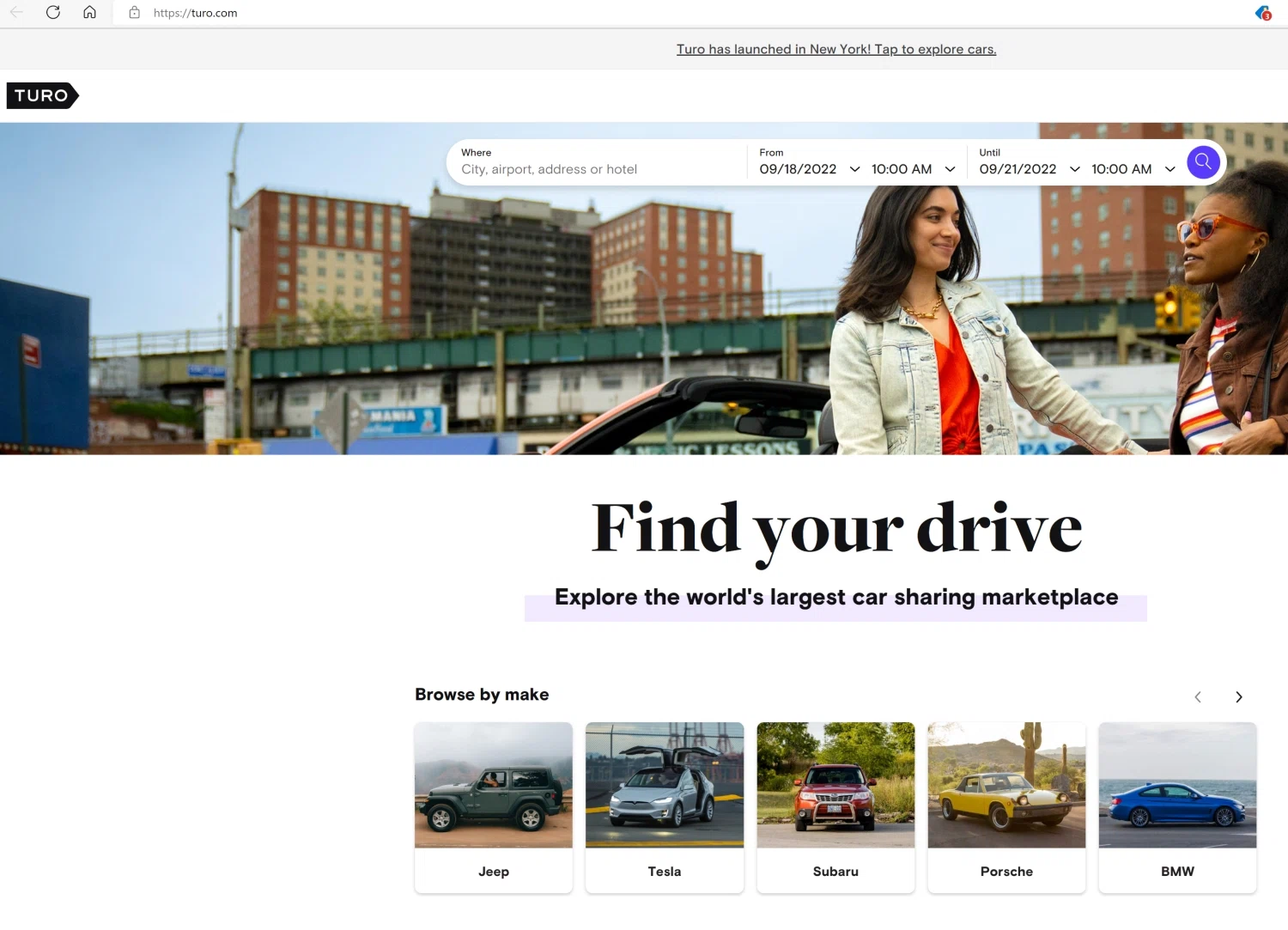Click 'Explore the world's largest car sharing marketplace' text
Image resolution: width=1288 pixels, height=930 pixels.
point(836,598)
